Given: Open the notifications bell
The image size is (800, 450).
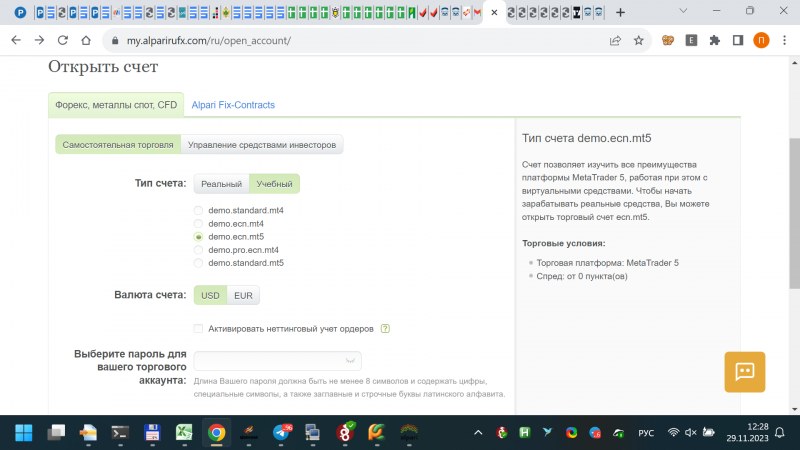Looking at the screenshot, I should click(x=780, y=433).
